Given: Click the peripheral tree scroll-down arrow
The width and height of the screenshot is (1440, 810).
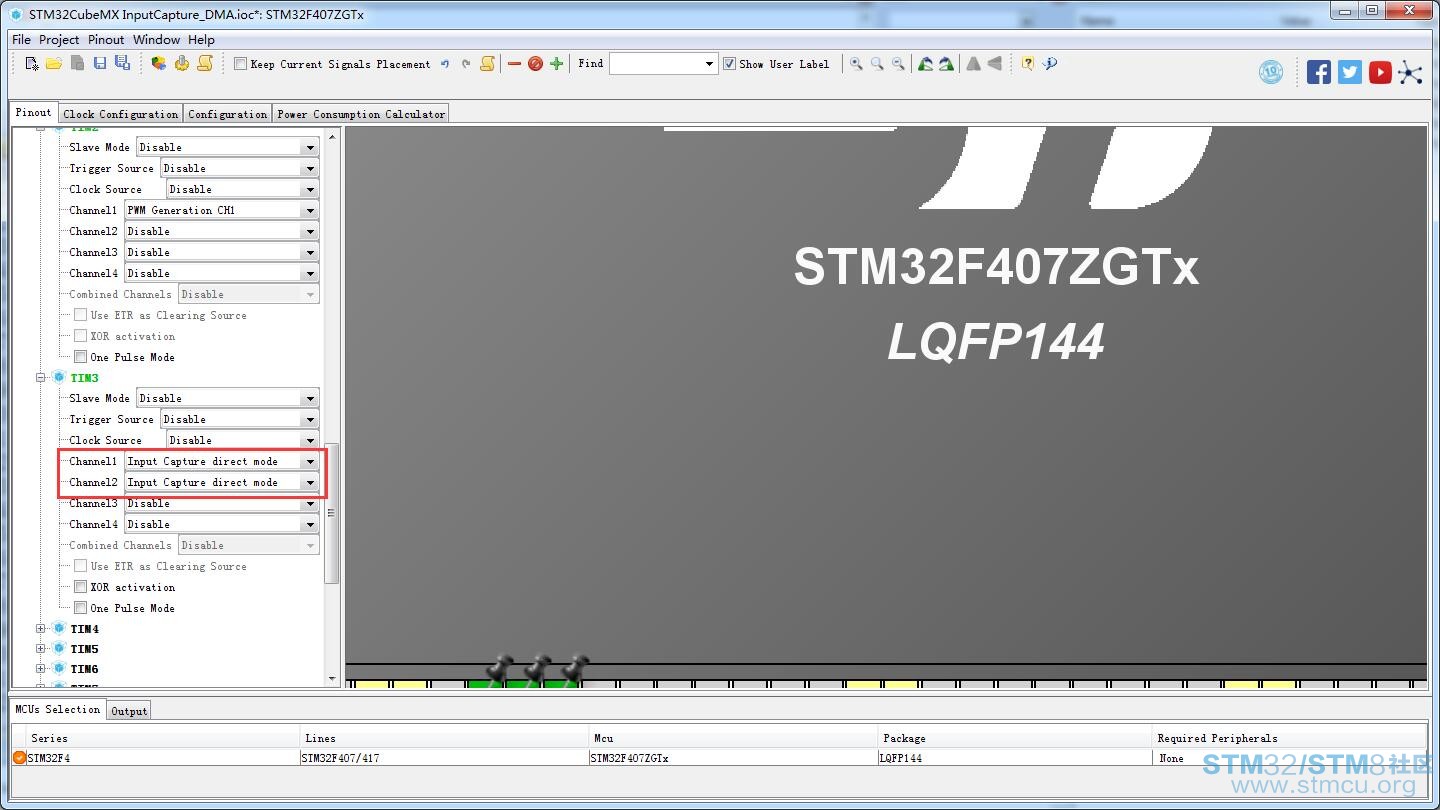Looking at the screenshot, I should [x=331, y=679].
